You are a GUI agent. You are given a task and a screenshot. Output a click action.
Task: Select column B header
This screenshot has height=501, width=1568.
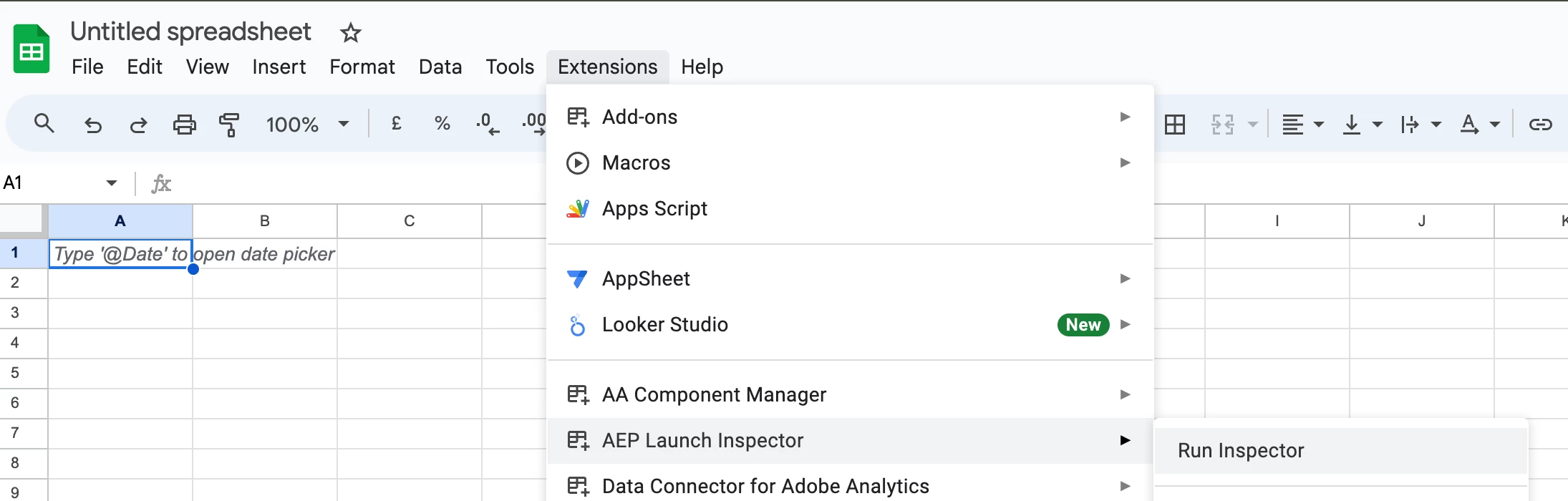tap(265, 220)
